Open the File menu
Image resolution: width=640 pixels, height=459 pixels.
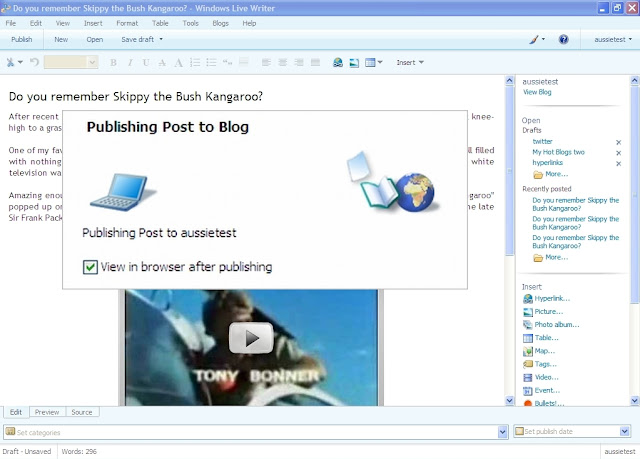click(11, 23)
